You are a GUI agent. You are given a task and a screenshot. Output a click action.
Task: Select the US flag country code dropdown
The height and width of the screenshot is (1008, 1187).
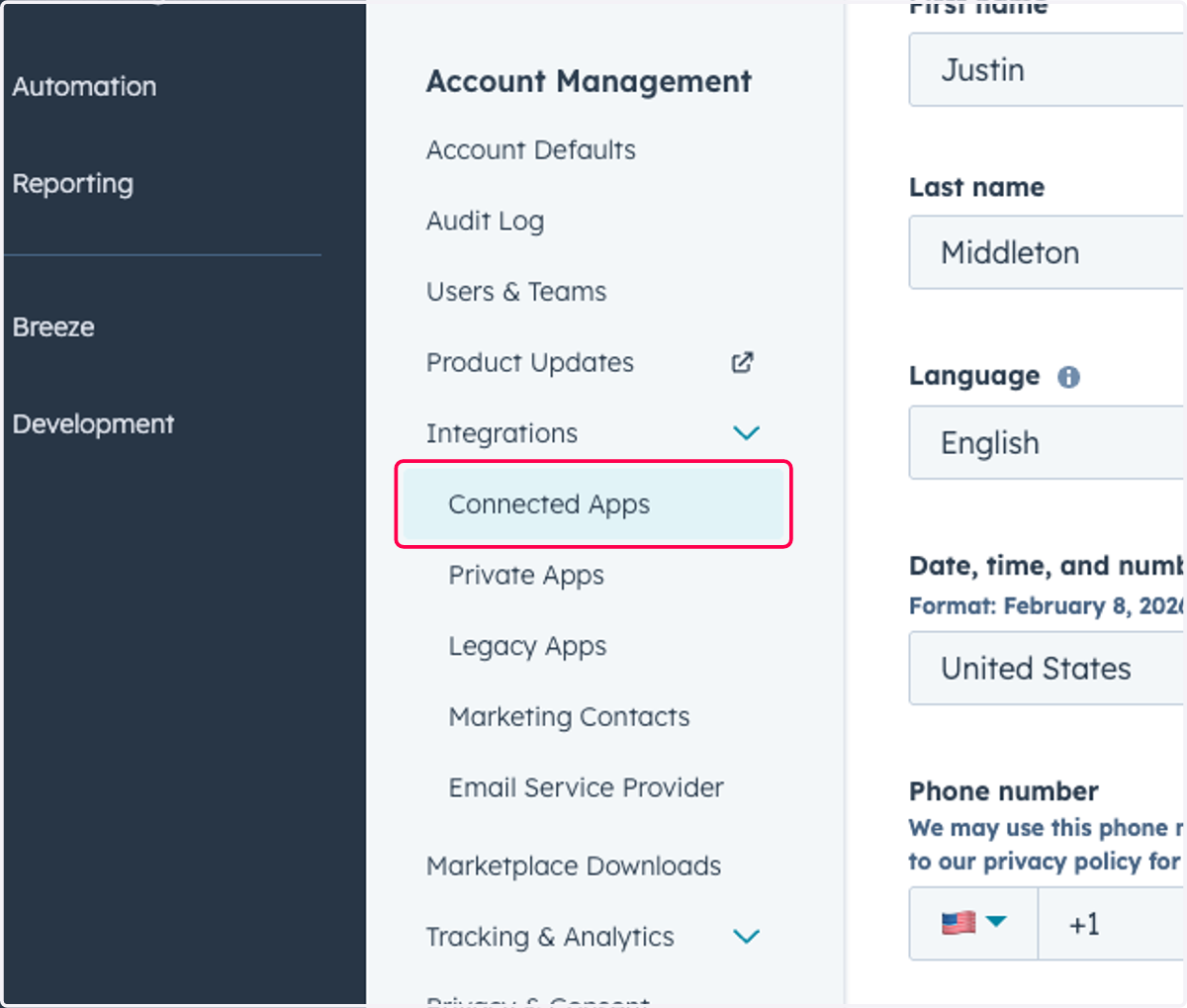tap(973, 923)
